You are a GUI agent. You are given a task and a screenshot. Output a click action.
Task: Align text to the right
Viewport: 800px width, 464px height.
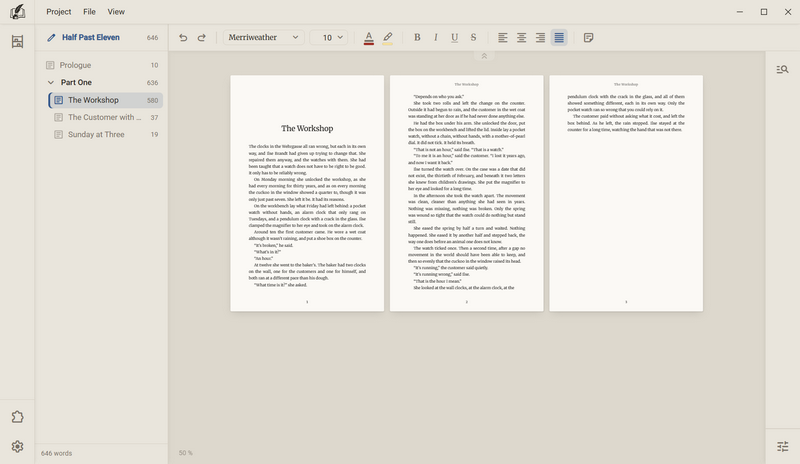[540, 37]
